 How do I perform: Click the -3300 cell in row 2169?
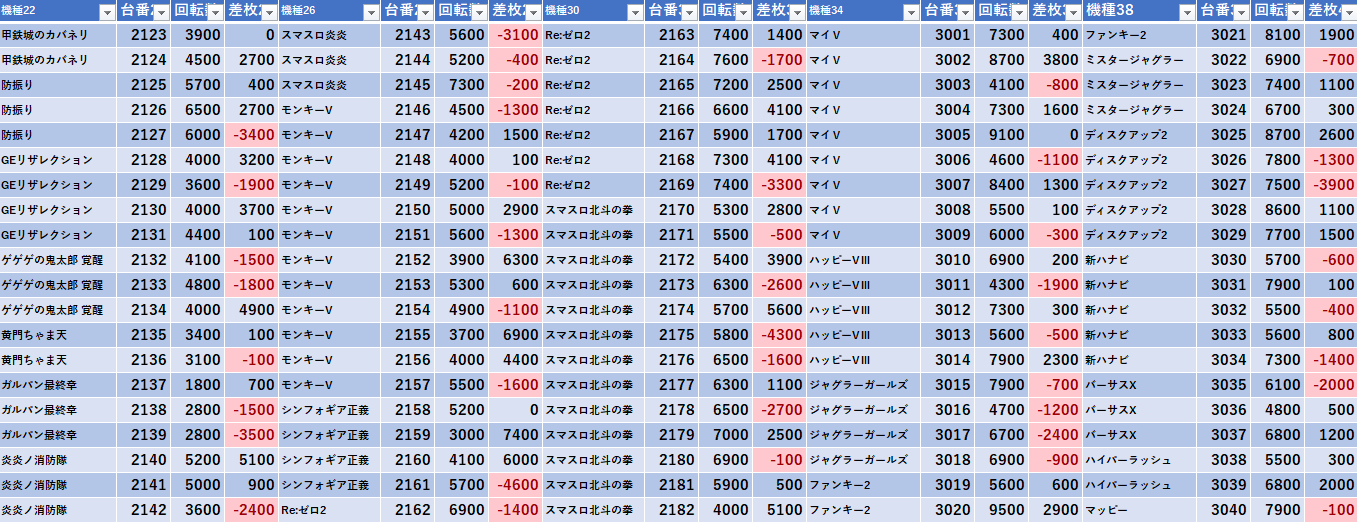tap(779, 185)
